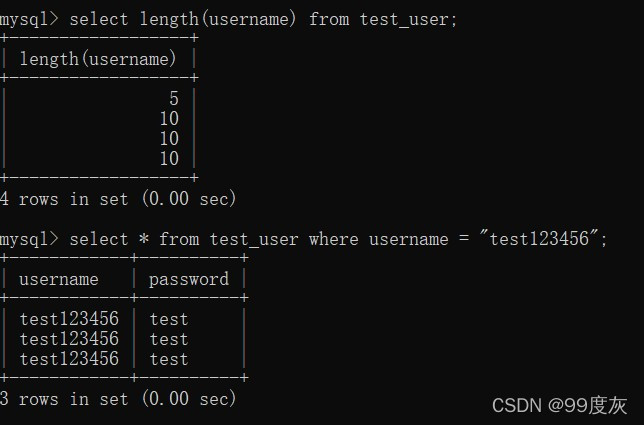Click the second mysql> prompt
Image resolution: width=644 pixels, height=425 pixels.
(x=29, y=239)
